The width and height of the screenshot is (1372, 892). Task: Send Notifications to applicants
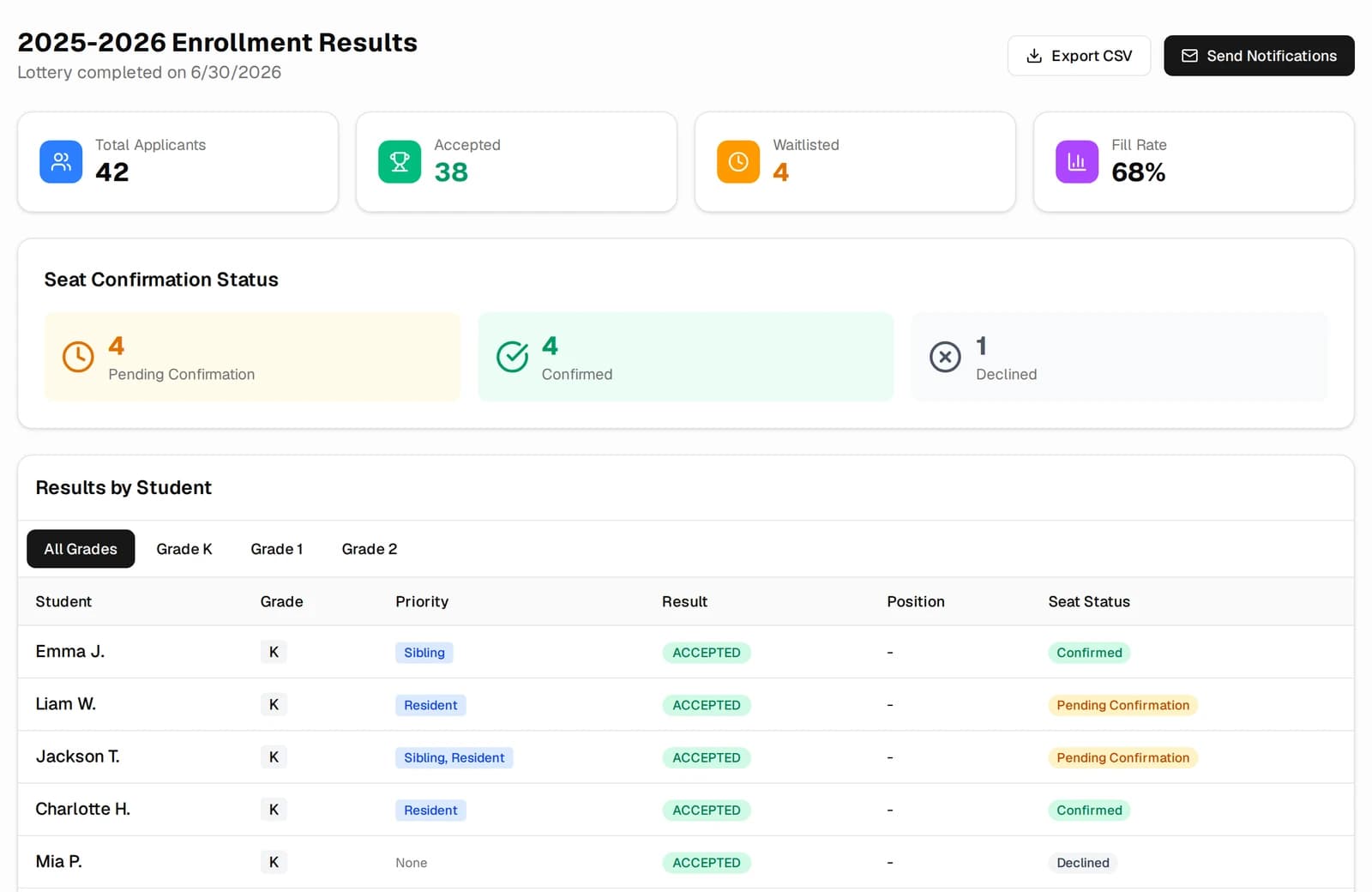[x=1259, y=56]
